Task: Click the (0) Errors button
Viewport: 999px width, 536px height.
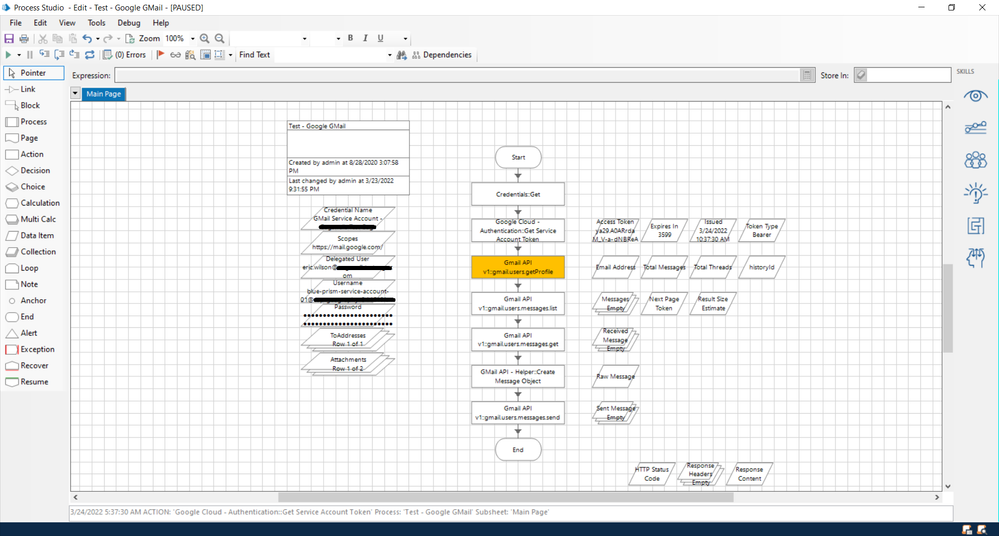Action: coord(125,55)
